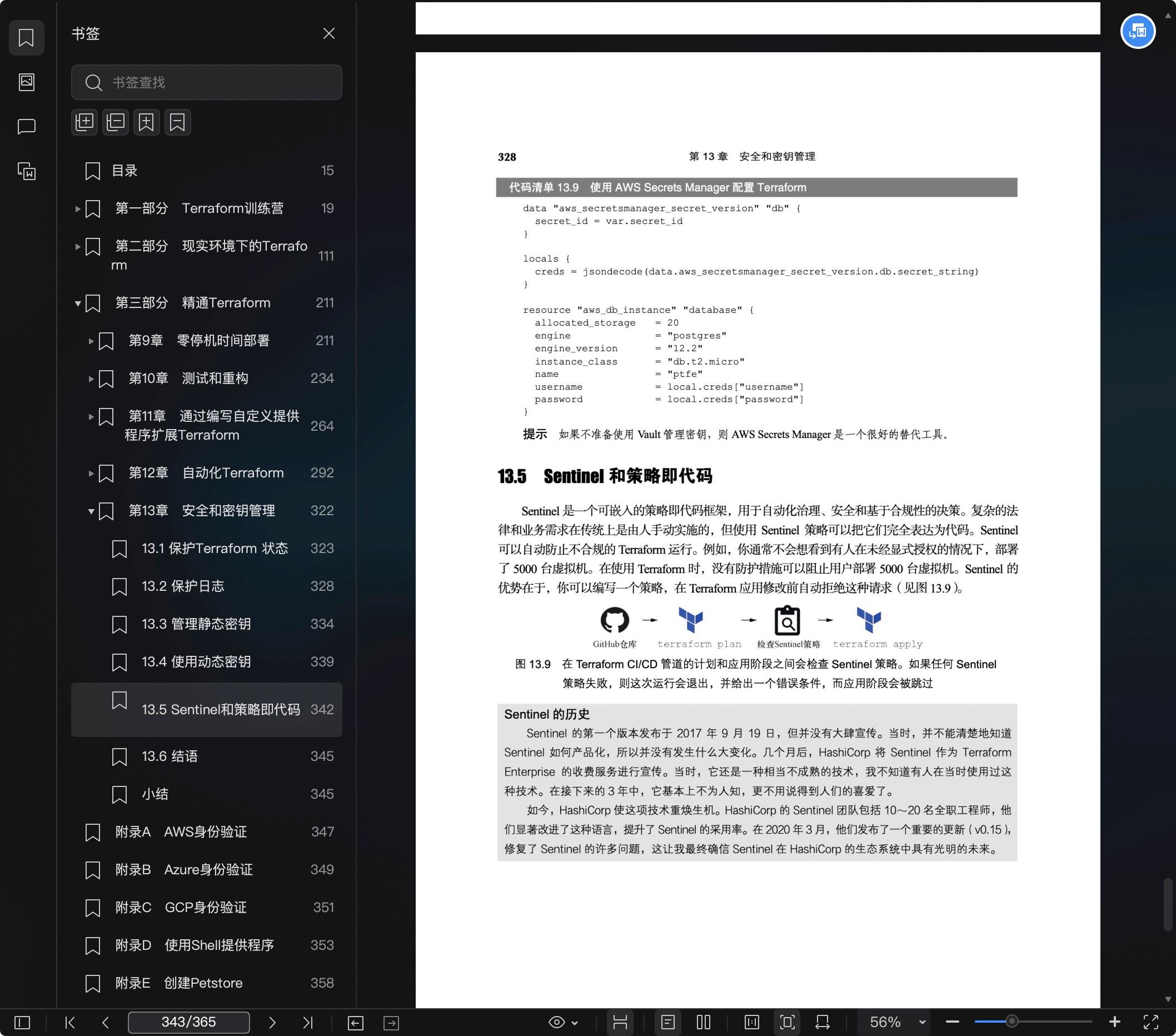Screen dimensions: 1176x1036
Task: Open the convert-to-Word panel icon in sidebar
Action: pos(27,171)
